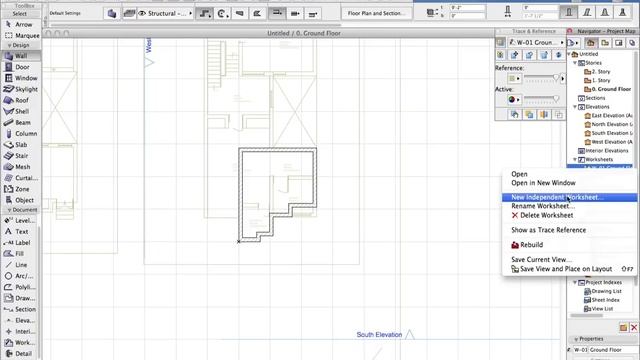Viewport: 640px width, 360px height.
Task: Select the Label tool
Action: click(20, 242)
